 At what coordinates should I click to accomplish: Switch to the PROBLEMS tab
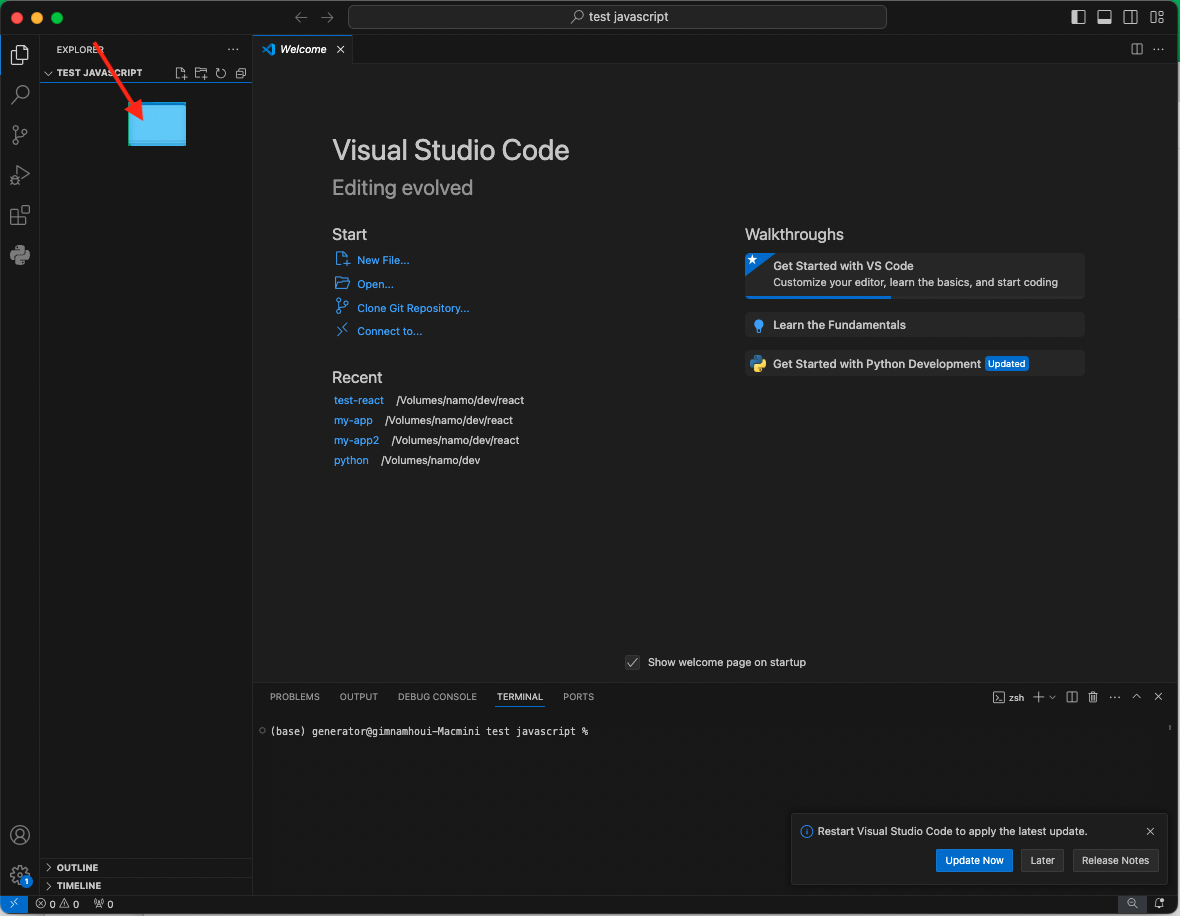click(x=294, y=697)
